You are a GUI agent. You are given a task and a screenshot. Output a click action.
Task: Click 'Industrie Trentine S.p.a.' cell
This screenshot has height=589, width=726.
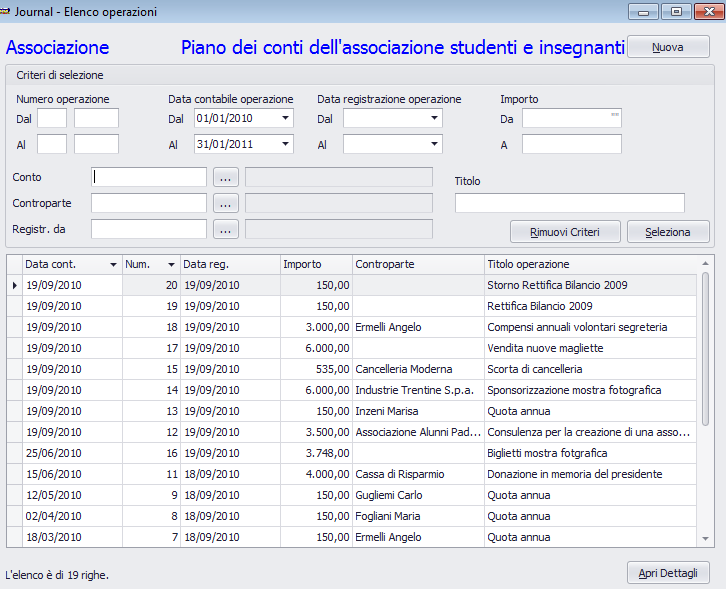pyautogui.click(x=419, y=390)
